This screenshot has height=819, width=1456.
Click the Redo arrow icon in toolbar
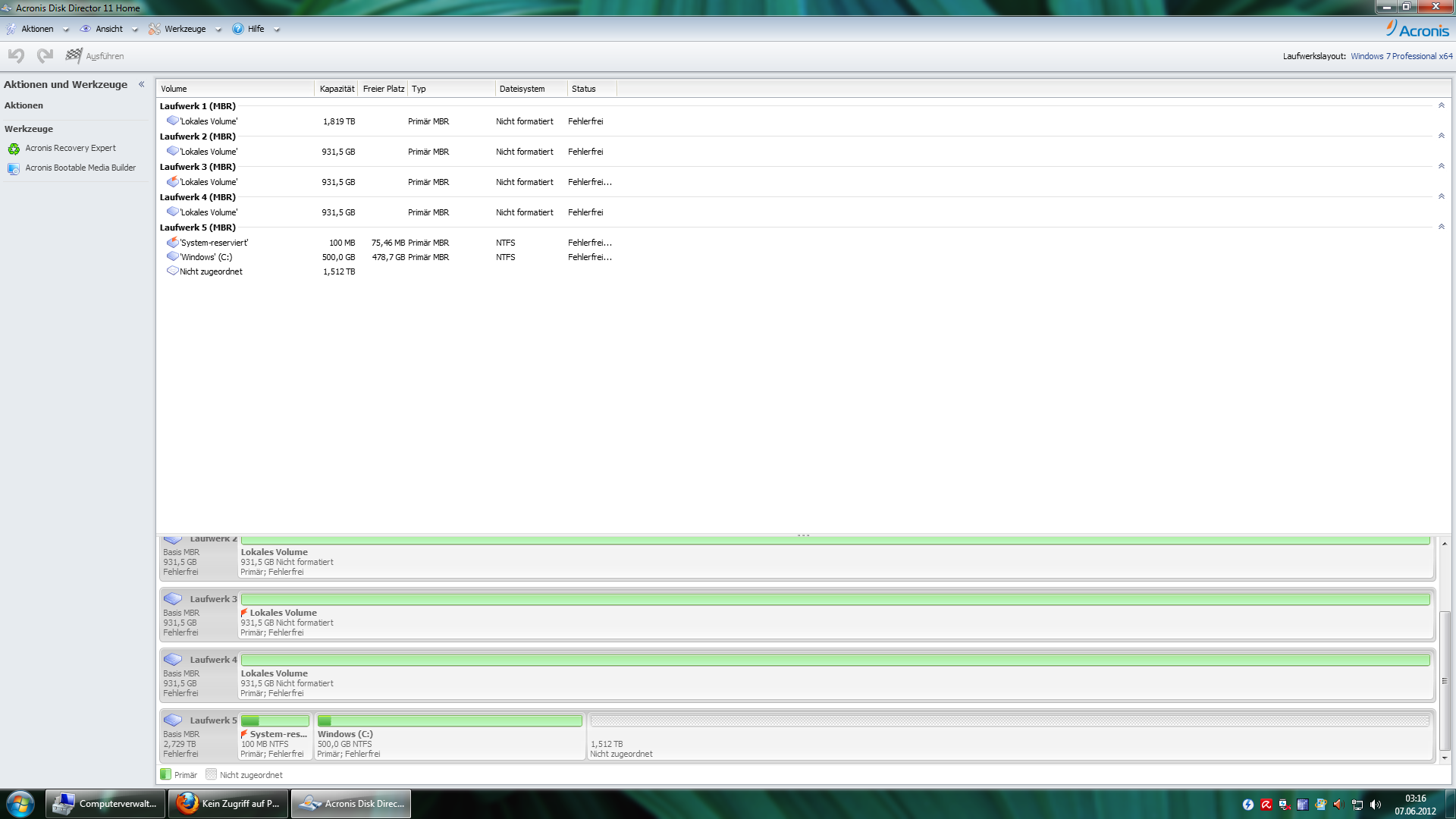pyautogui.click(x=45, y=55)
